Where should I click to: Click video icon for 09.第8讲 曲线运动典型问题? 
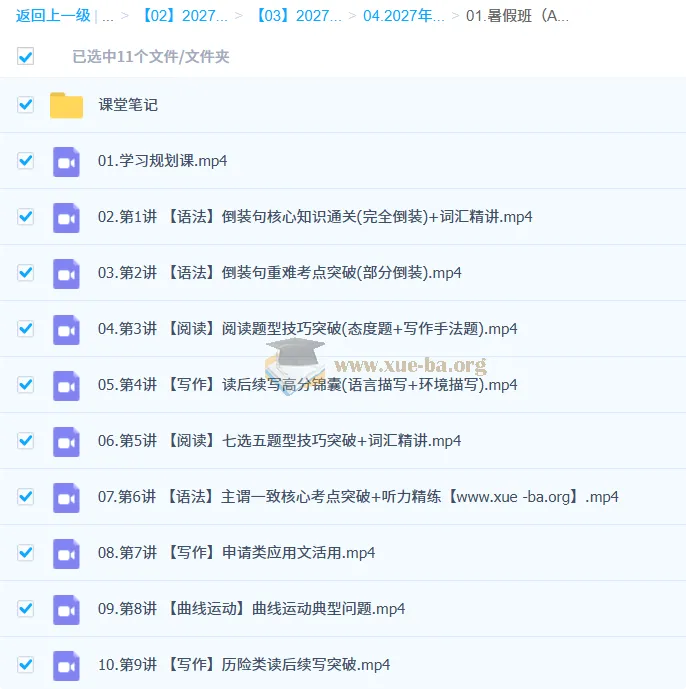coord(66,609)
